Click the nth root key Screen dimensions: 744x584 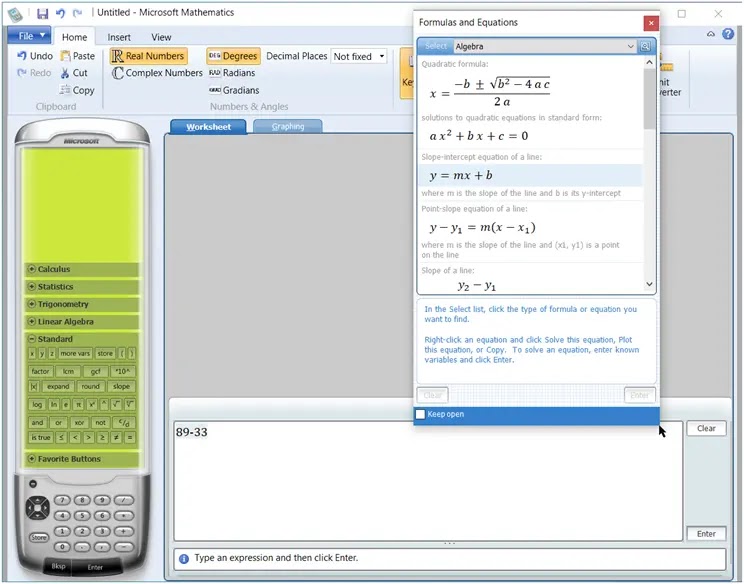point(130,405)
